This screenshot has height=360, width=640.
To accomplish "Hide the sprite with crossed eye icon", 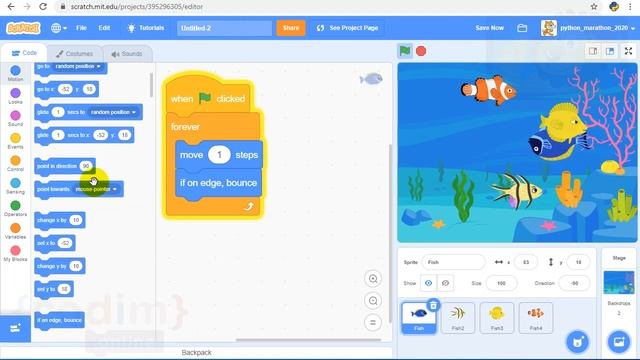I will pyautogui.click(x=445, y=283).
